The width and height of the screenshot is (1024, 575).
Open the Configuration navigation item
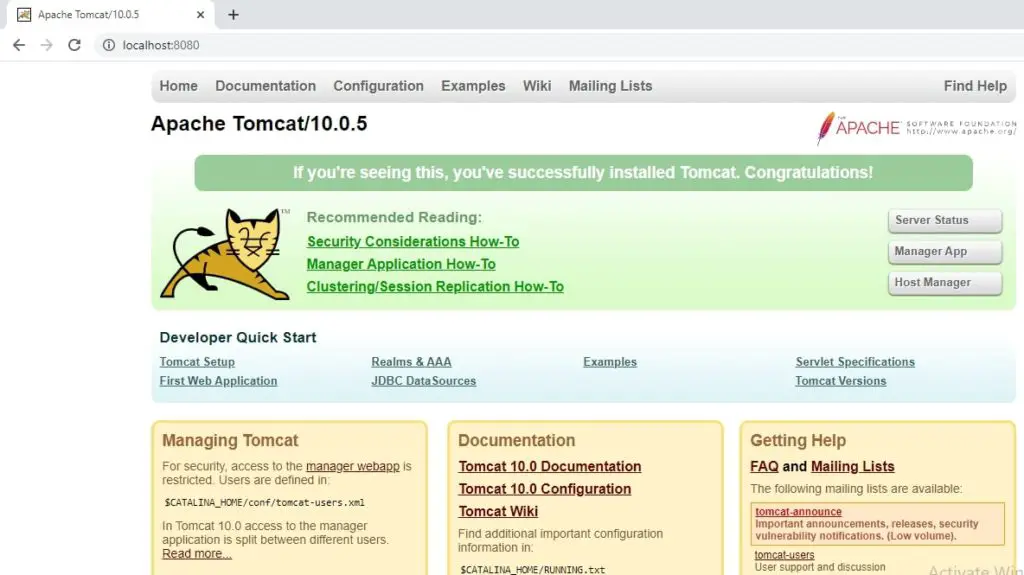[378, 86]
